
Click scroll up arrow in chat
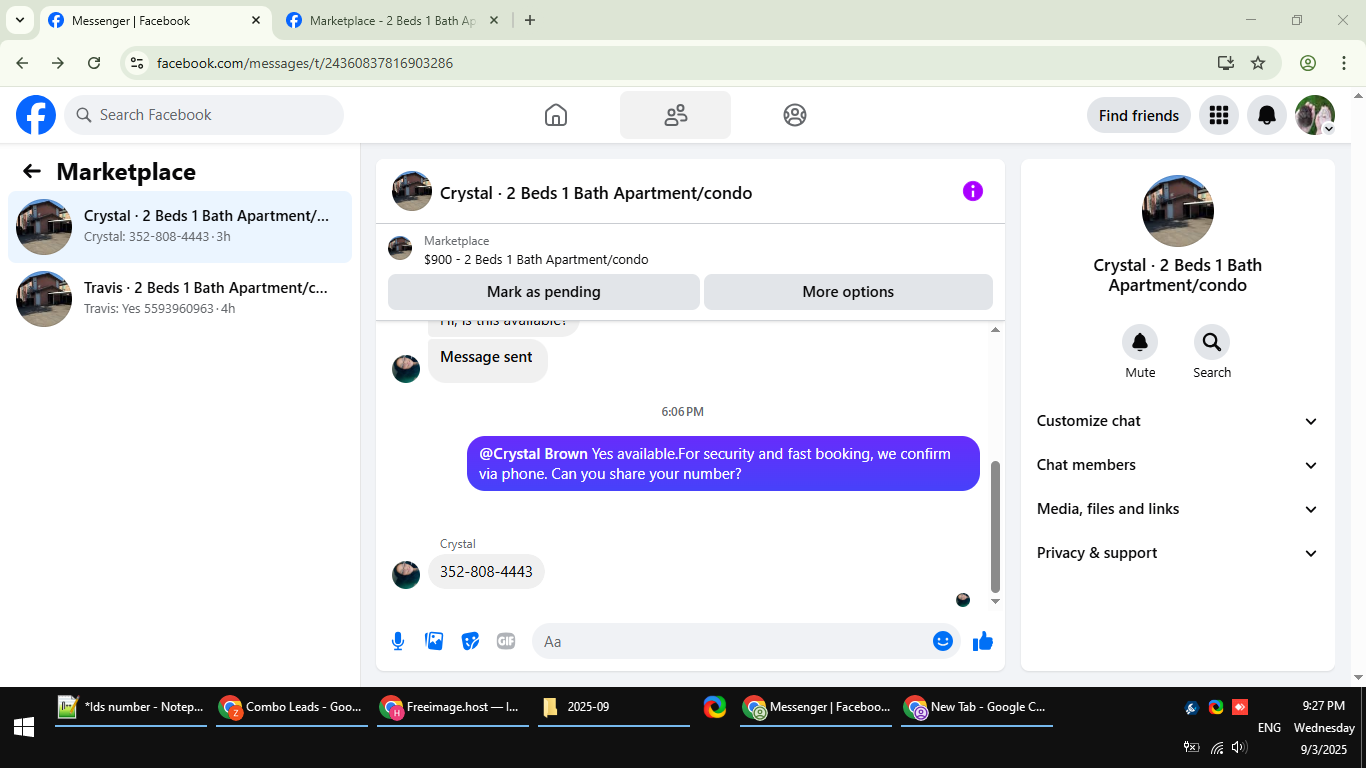point(995,329)
